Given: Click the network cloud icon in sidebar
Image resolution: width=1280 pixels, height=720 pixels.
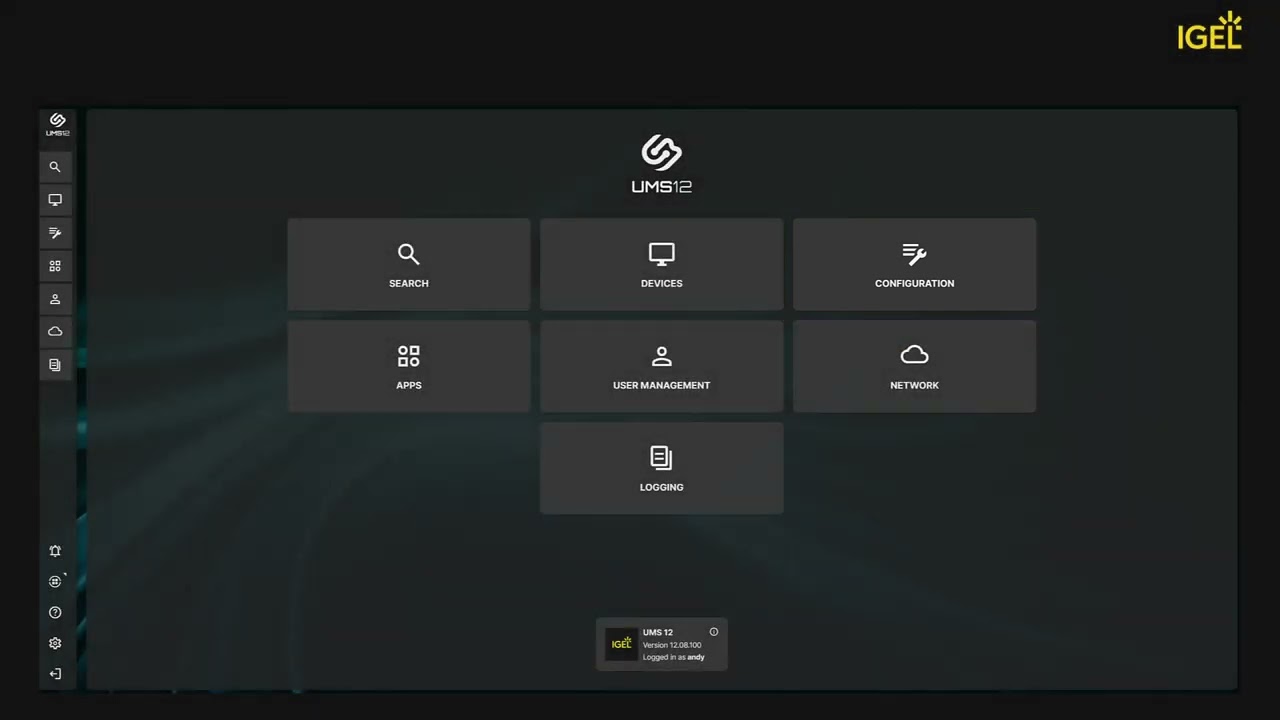Looking at the screenshot, I should tap(55, 332).
